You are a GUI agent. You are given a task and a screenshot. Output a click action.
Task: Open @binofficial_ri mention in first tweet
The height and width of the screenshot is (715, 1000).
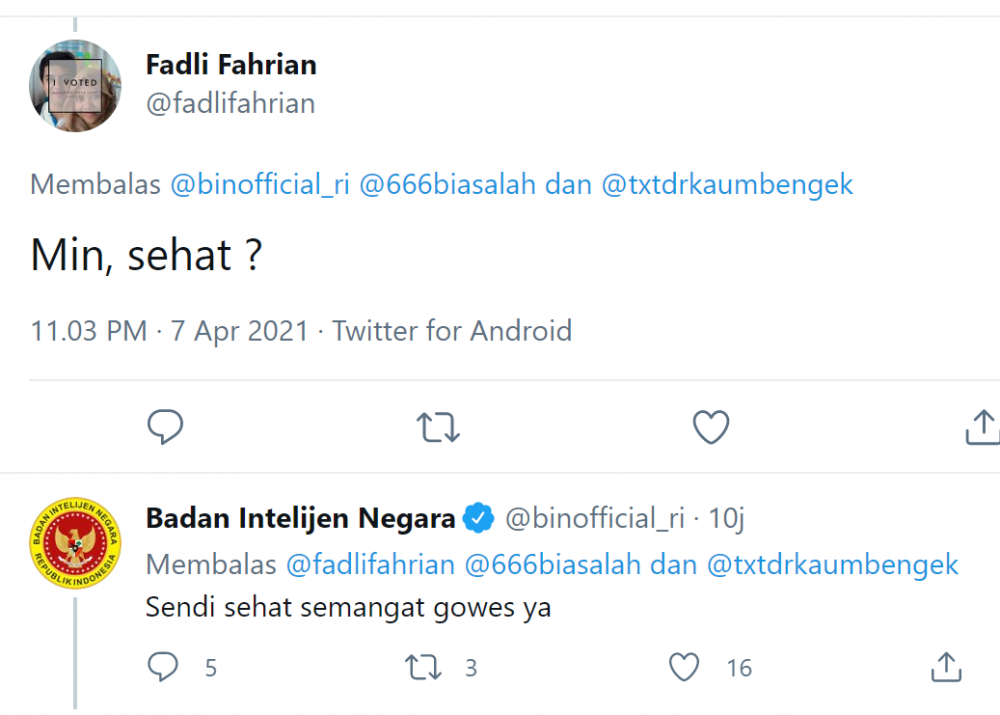click(x=260, y=185)
